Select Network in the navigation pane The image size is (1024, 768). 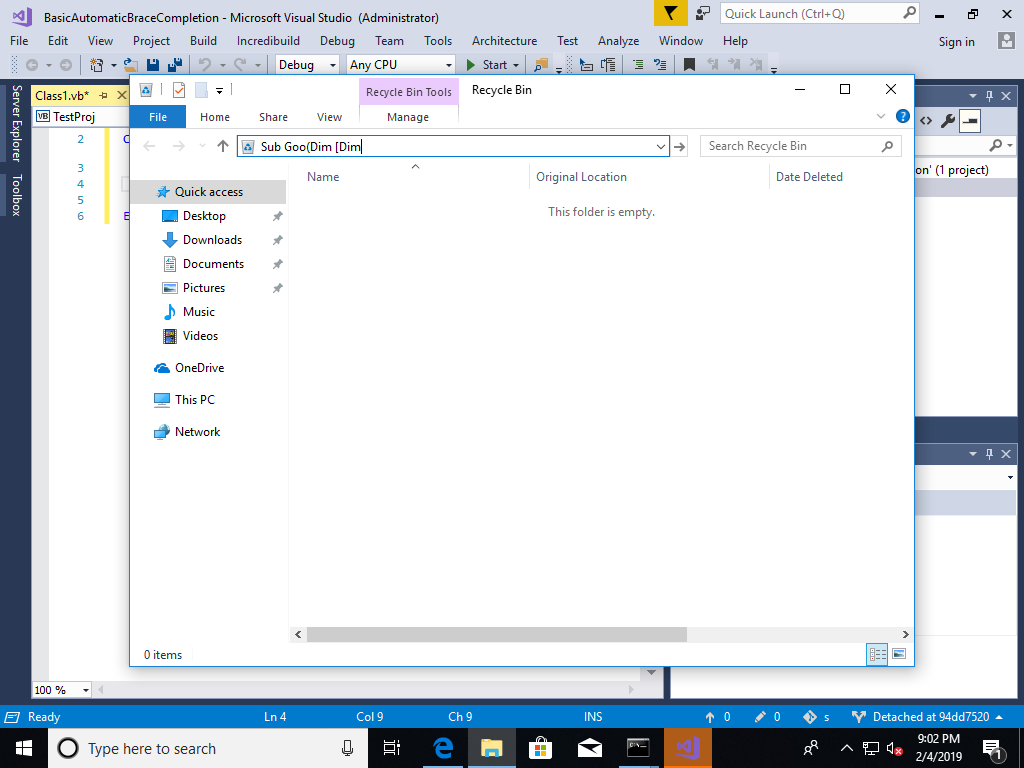pyautogui.click(x=197, y=432)
